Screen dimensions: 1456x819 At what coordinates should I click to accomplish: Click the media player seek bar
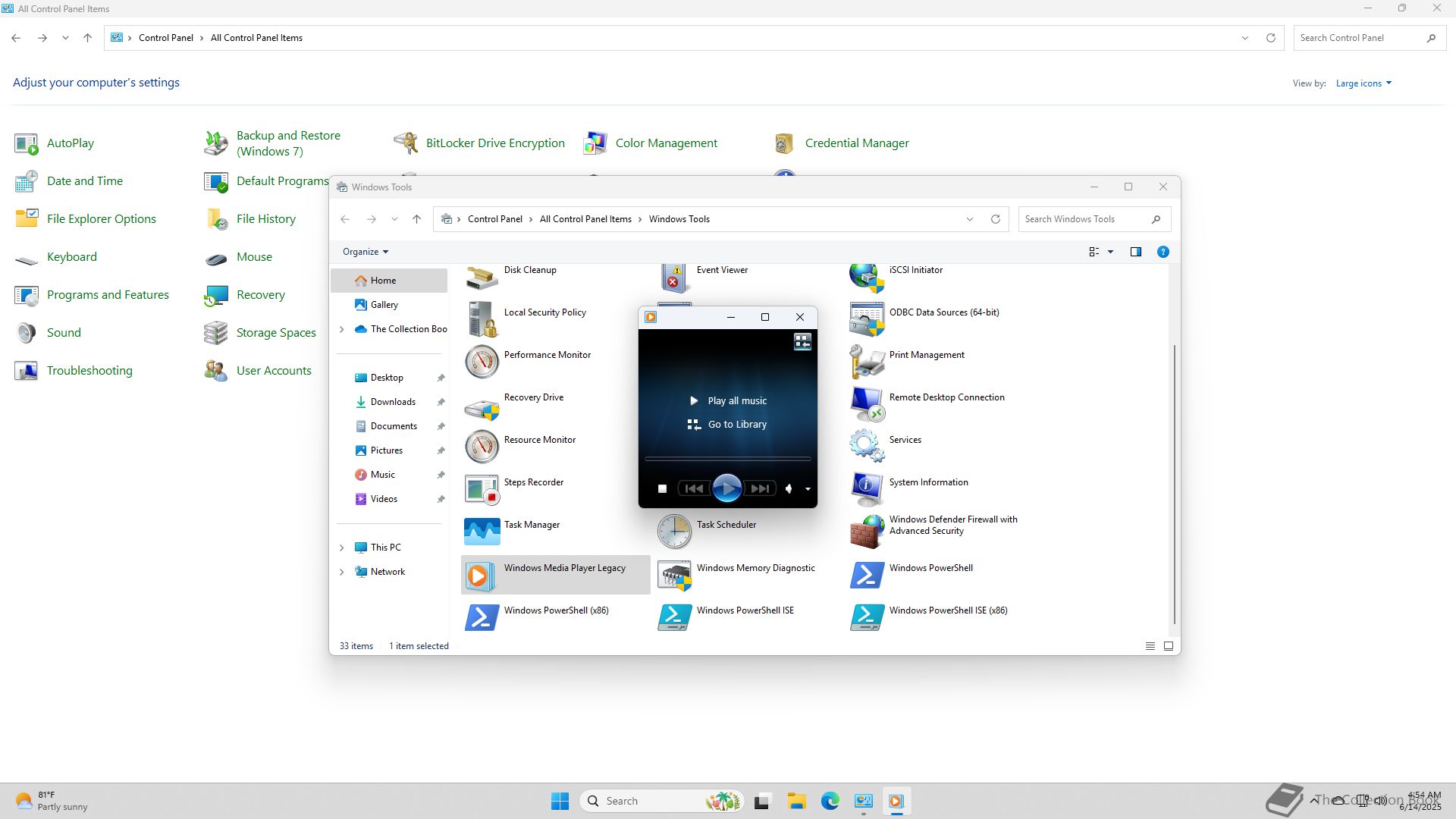pyautogui.click(x=726, y=459)
